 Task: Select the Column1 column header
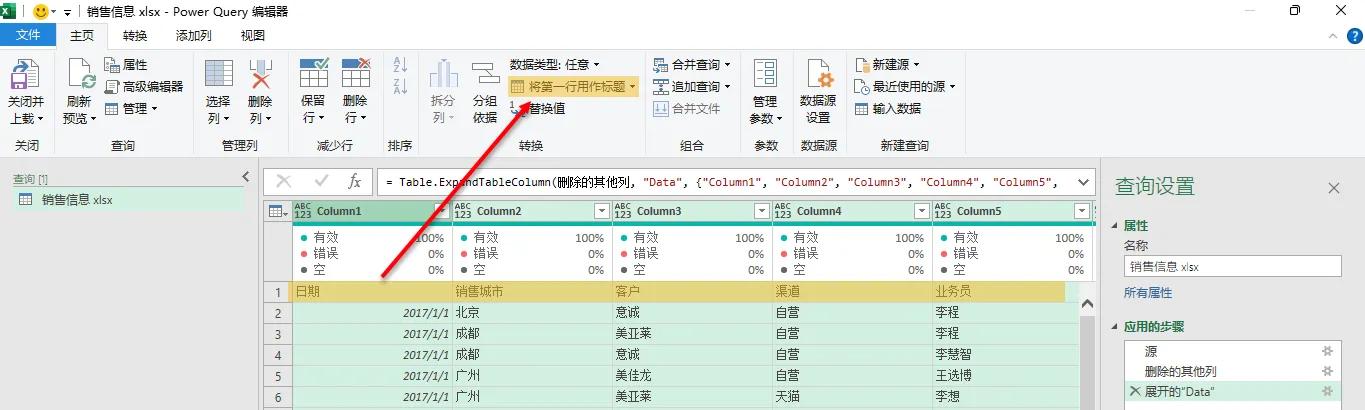[371, 211]
